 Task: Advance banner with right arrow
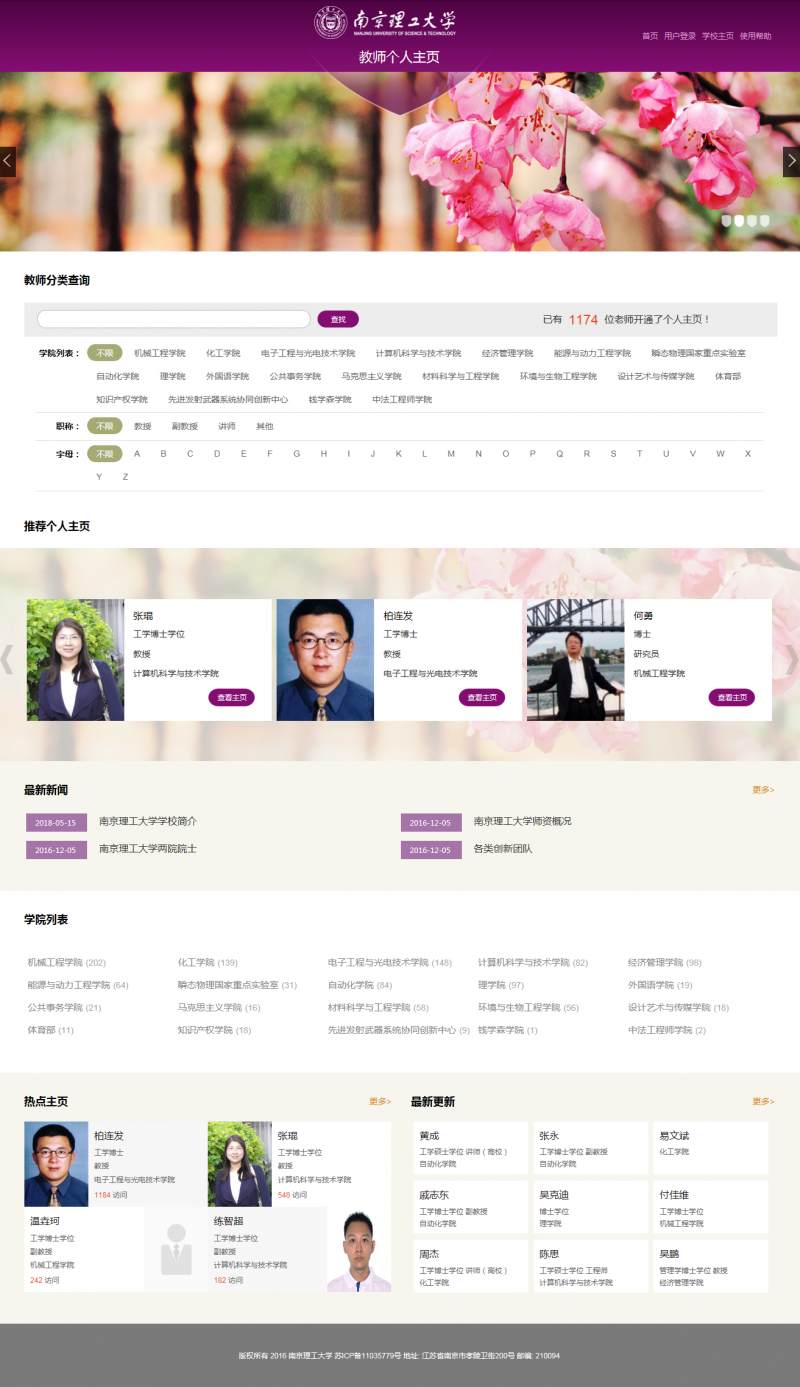pos(791,161)
